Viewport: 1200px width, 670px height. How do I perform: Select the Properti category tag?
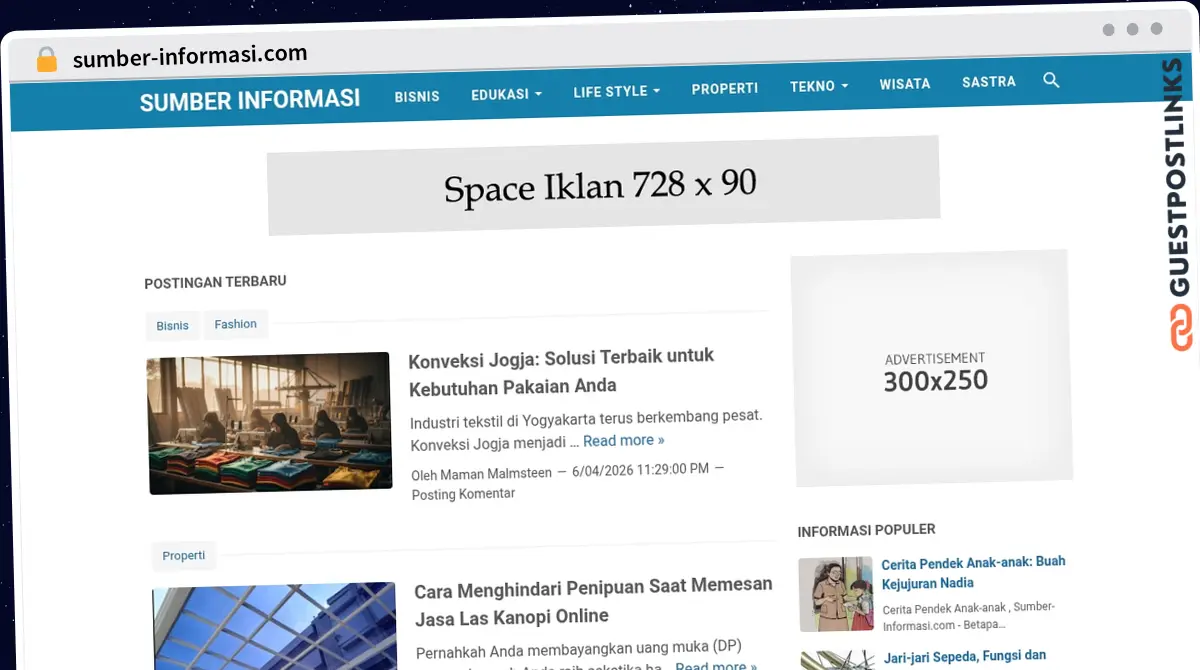(x=184, y=555)
